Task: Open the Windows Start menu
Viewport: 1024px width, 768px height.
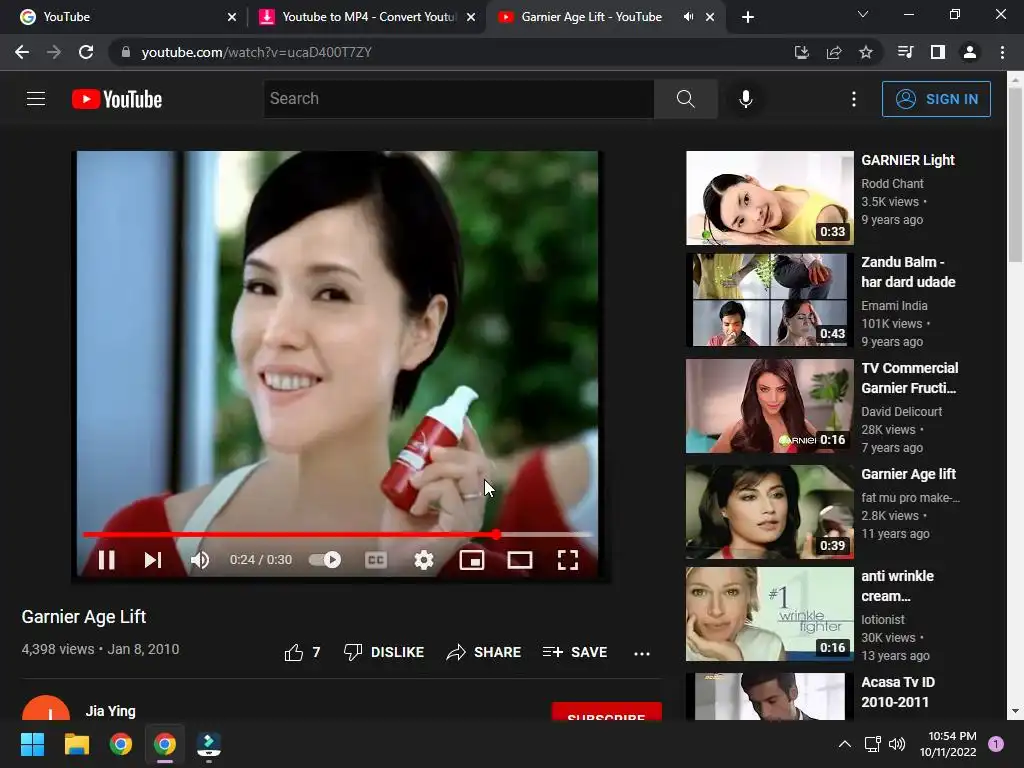Action: click(33, 744)
